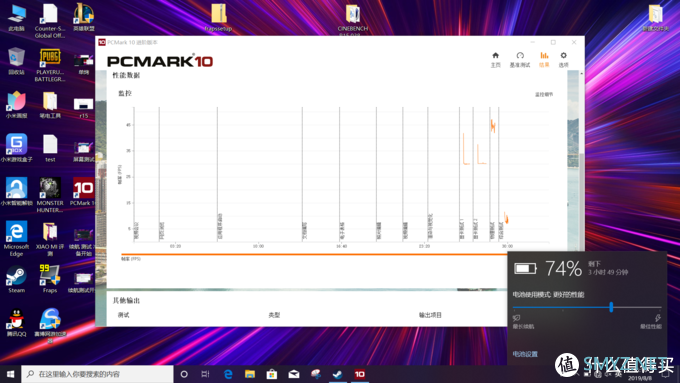The image size is (680, 383).
Task: Open the battery settings (电池设置) link
Action: [x=525, y=354]
